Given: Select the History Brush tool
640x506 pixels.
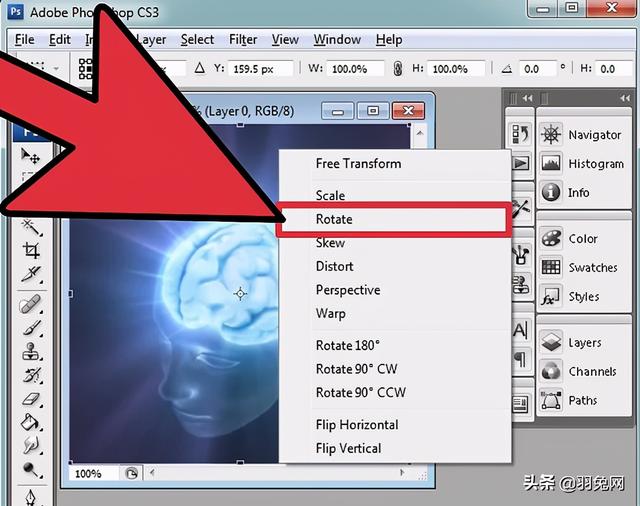Looking at the screenshot, I should 32,375.
